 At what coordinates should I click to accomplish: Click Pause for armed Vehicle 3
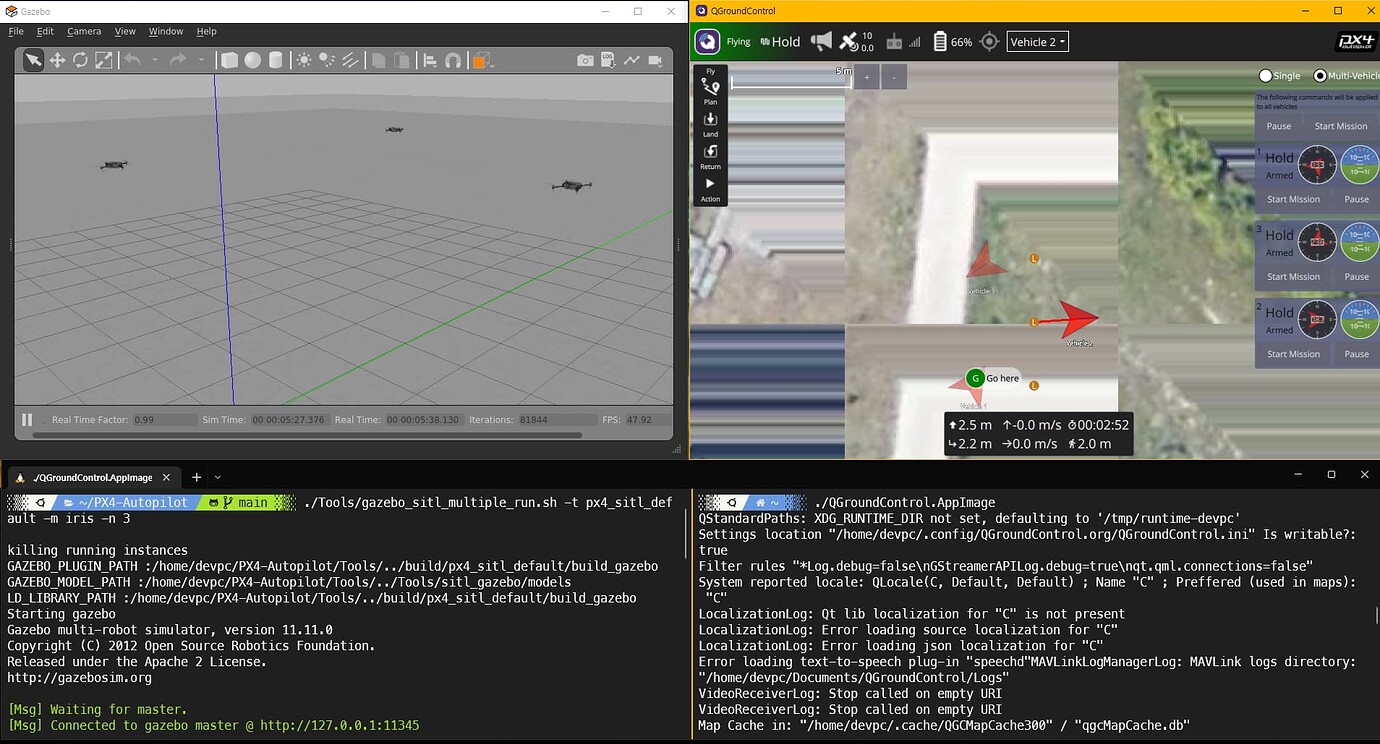point(1358,276)
